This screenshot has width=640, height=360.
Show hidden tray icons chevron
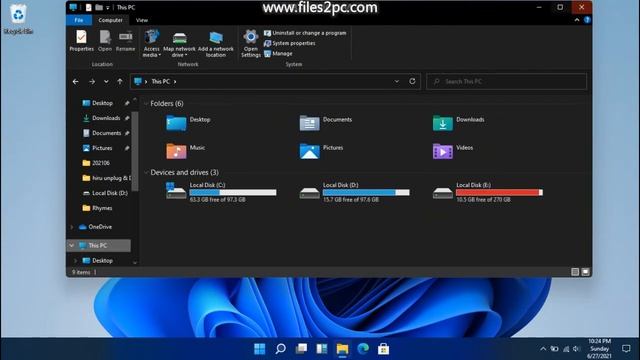543,349
